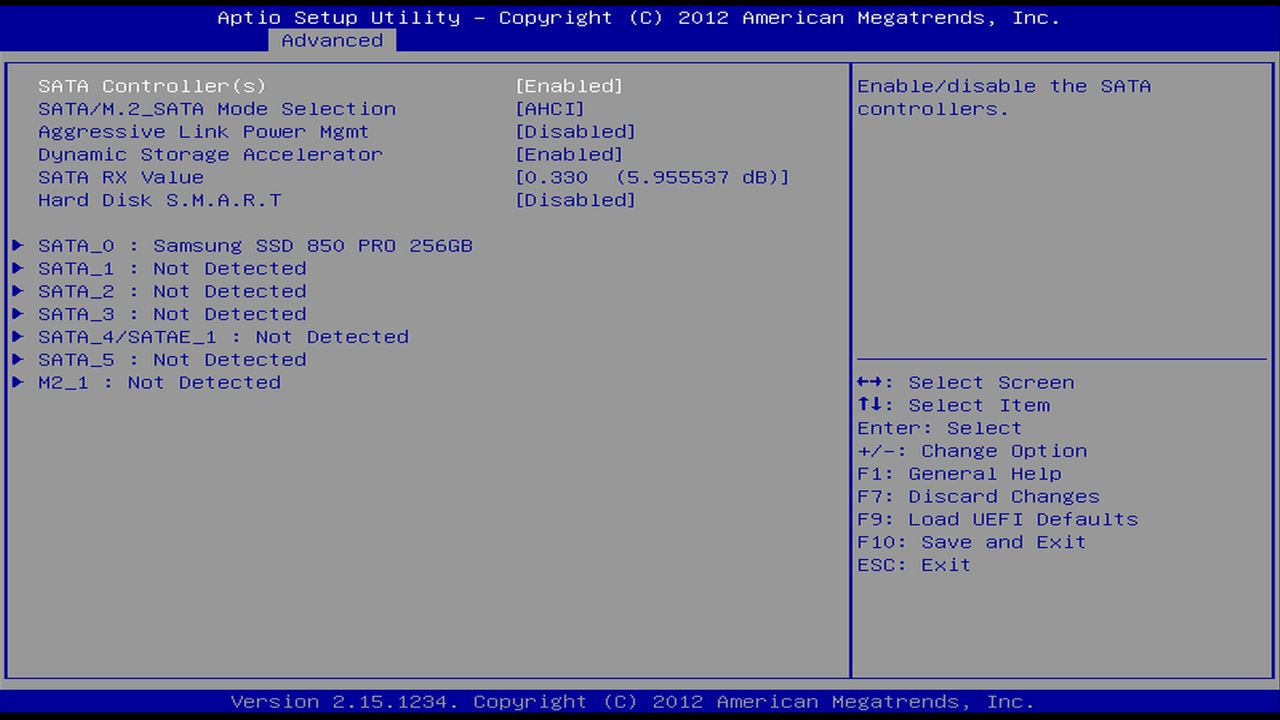Click the arrow beside SATA_1
Viewport: 1280px width, 720px height.
tap(18, 268)
